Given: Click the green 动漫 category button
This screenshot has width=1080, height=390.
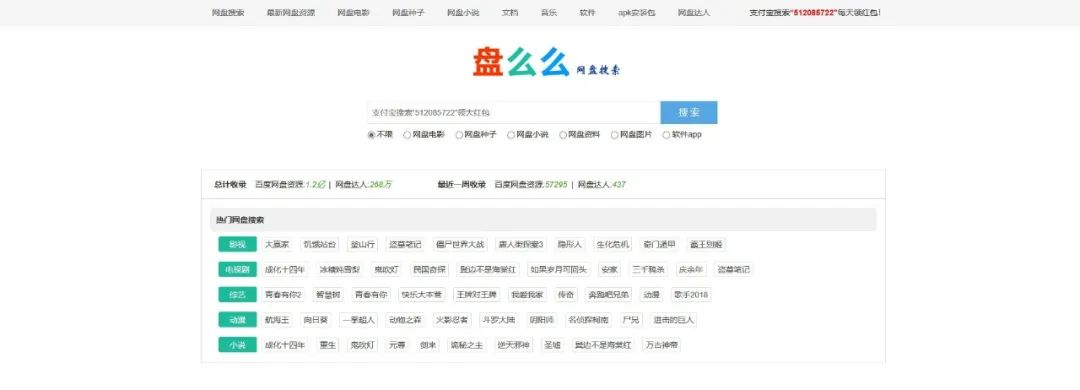Looking at the screenshot, I should point(237,320).
